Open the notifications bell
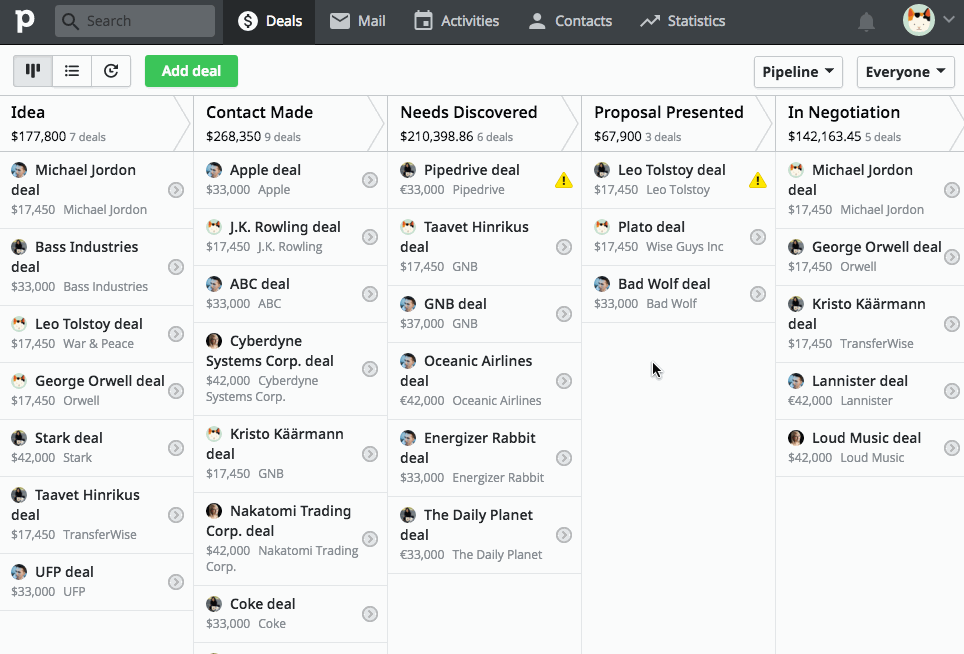The width and height of the screenshot is (964, 654). pyautogui.click(x=866, y=22)
